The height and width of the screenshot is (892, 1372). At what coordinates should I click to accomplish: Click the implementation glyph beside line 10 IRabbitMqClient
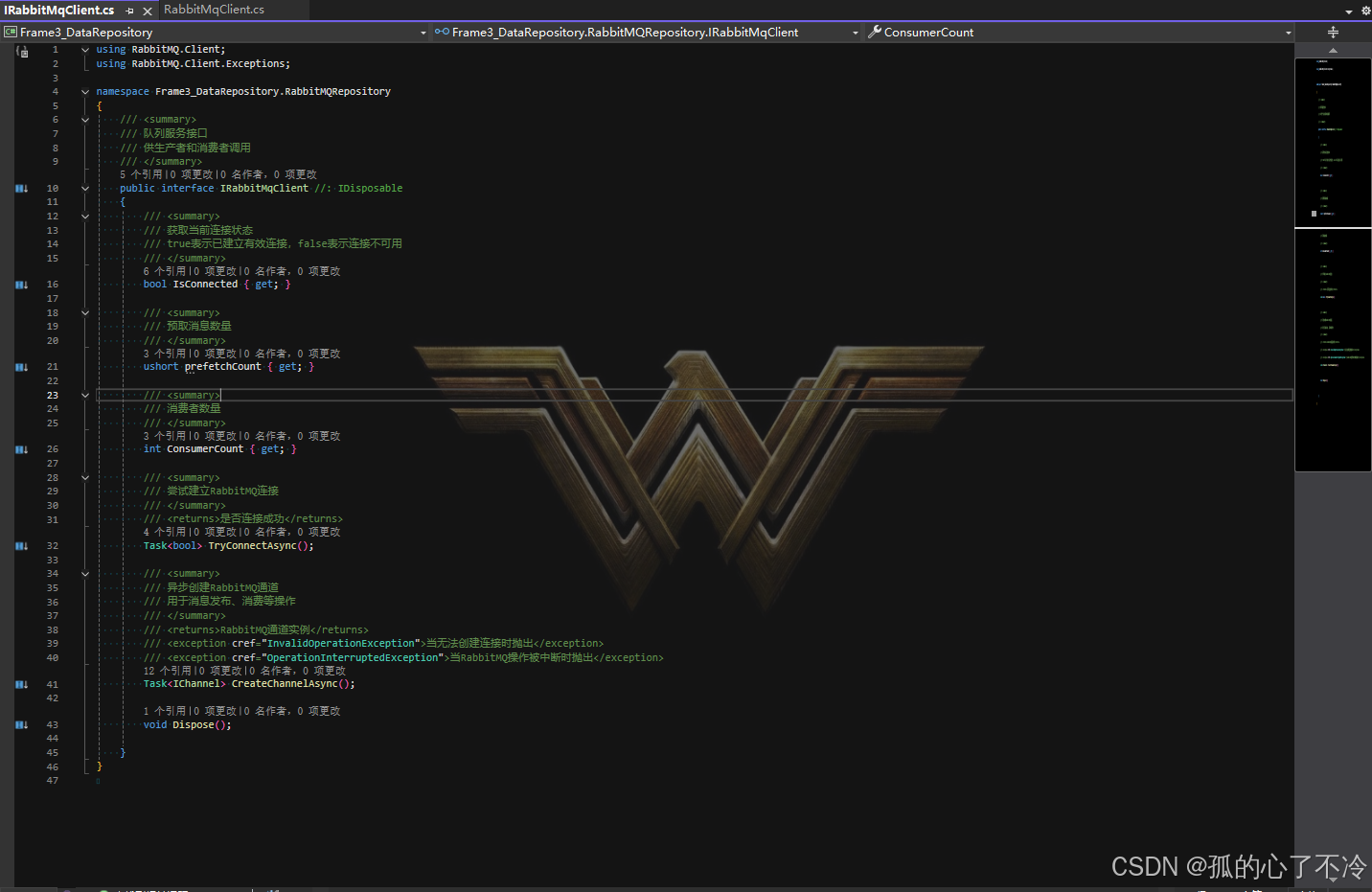21,189
